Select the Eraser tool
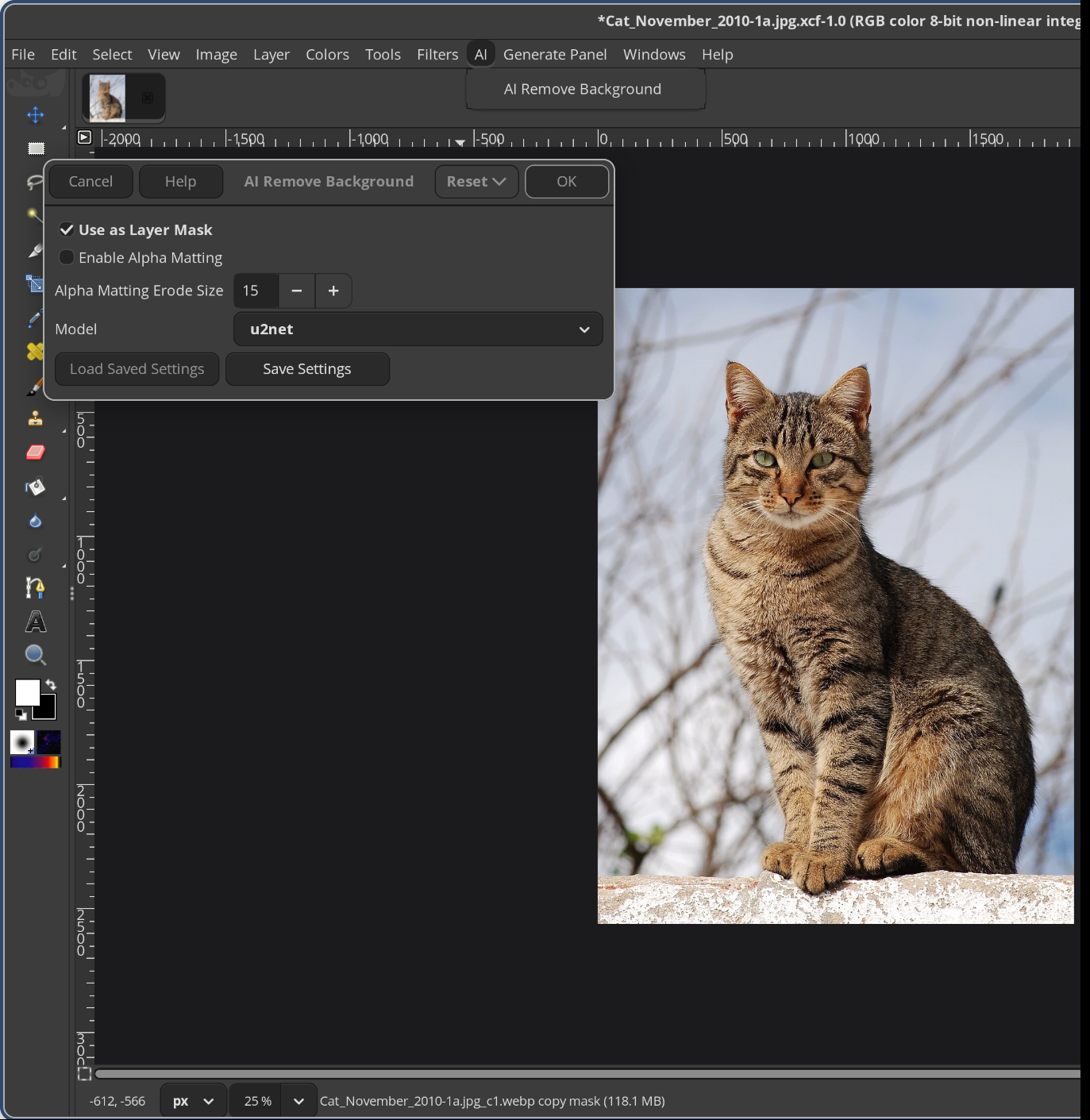The width and height of the screenshot is (1090, 1120). coord(35,452)
